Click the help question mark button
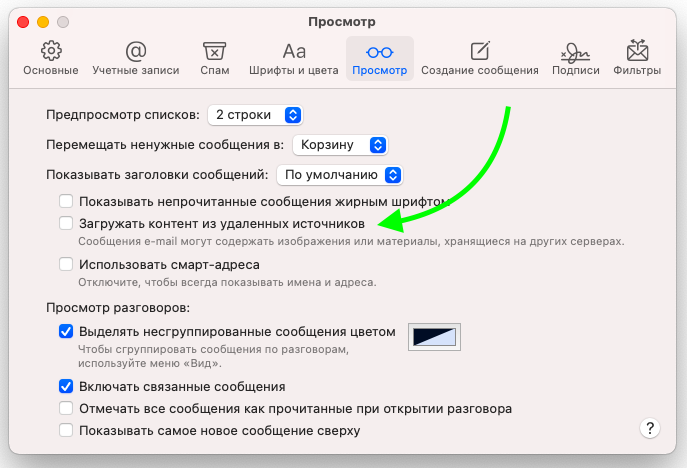 [x=650, y=428]
